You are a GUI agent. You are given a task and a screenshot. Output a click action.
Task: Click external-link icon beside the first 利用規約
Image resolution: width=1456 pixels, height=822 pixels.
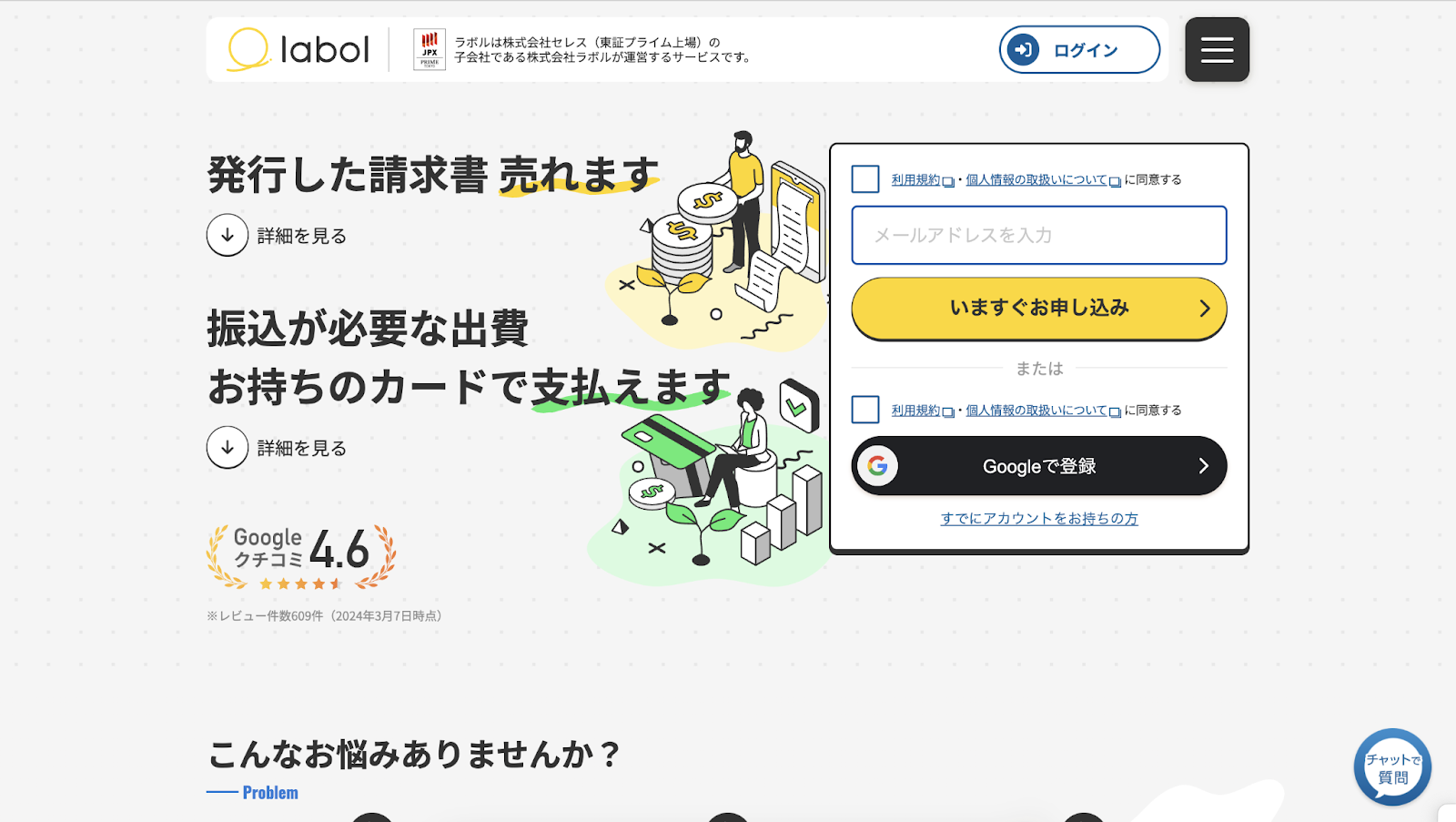coord(948,181)
